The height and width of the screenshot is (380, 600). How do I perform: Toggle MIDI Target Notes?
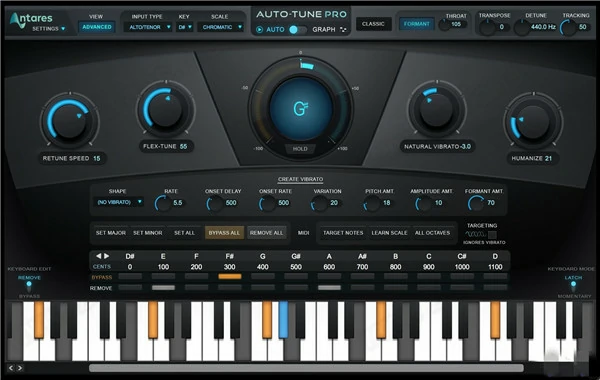pos(343,233)
